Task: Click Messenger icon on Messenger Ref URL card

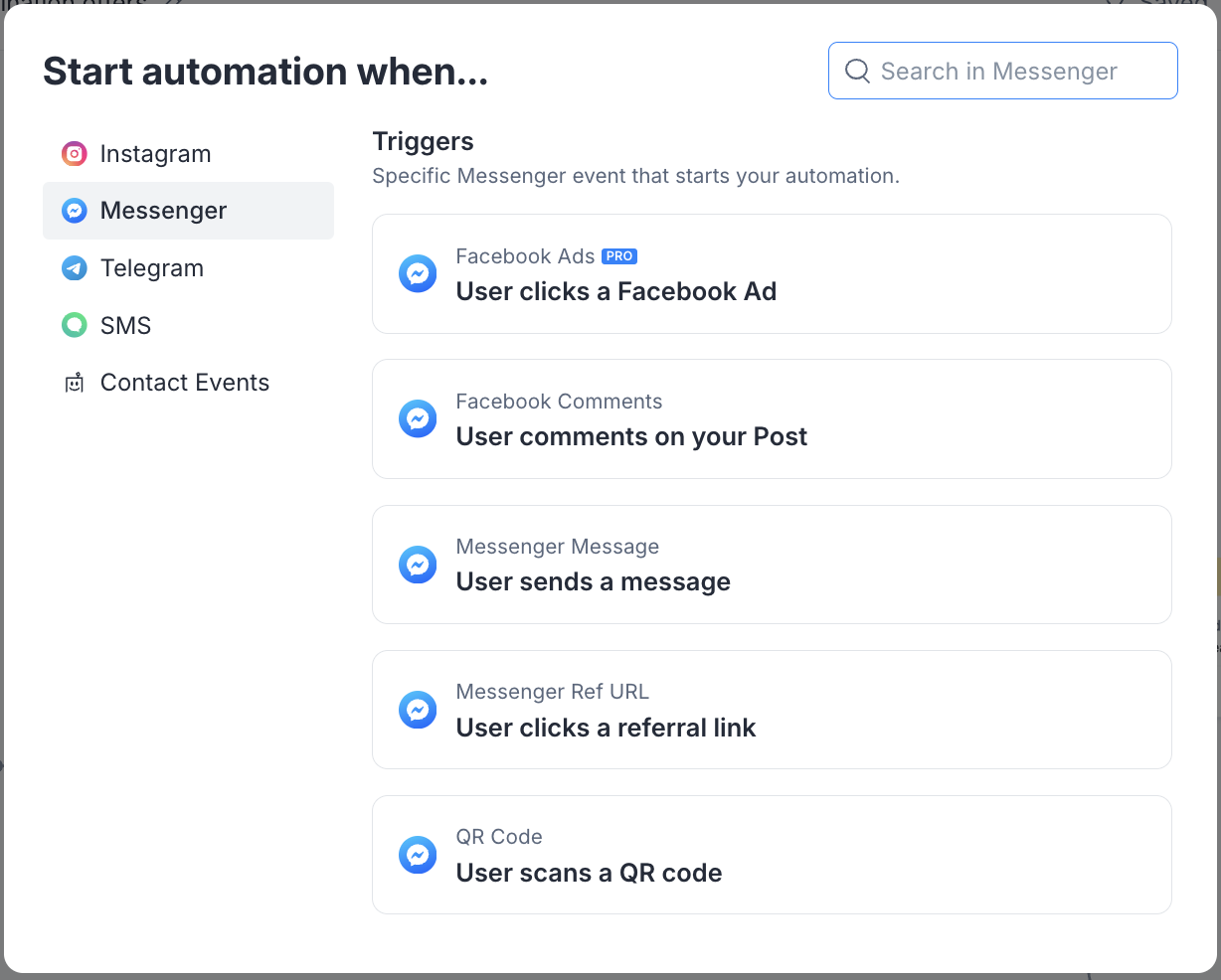Action: [418, 710]
